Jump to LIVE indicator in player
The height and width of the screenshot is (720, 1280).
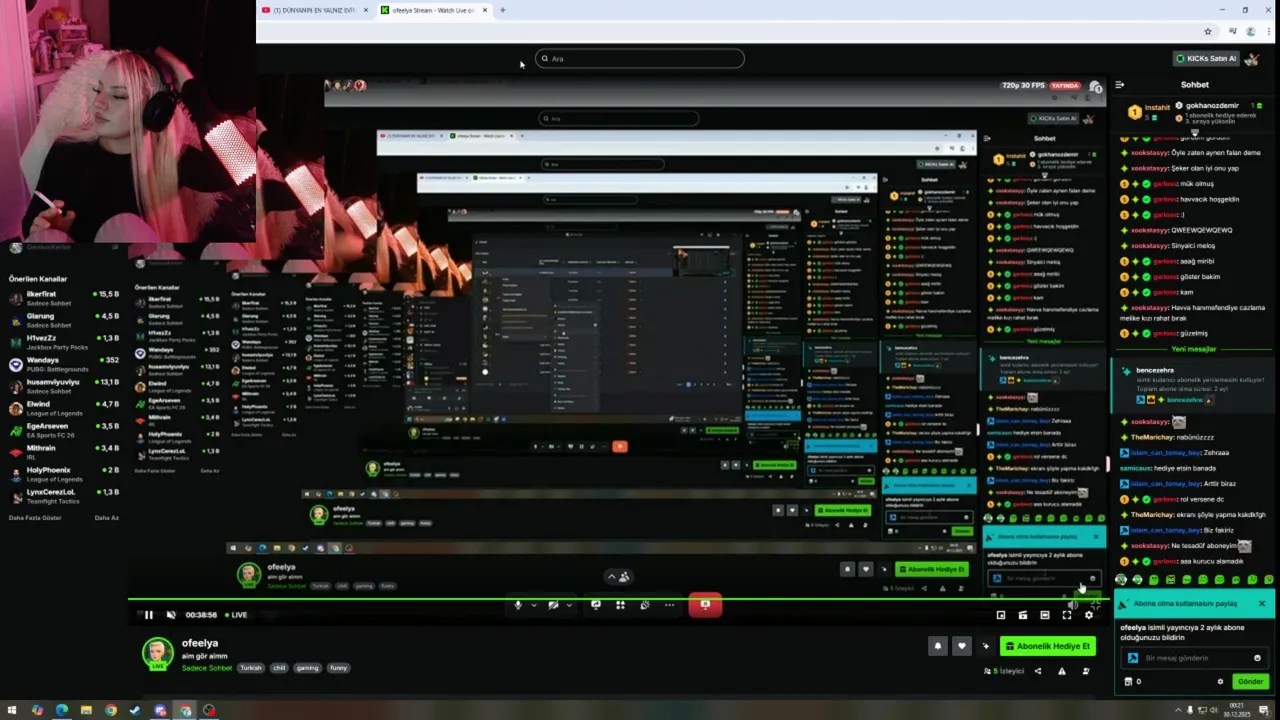point(237,615)
